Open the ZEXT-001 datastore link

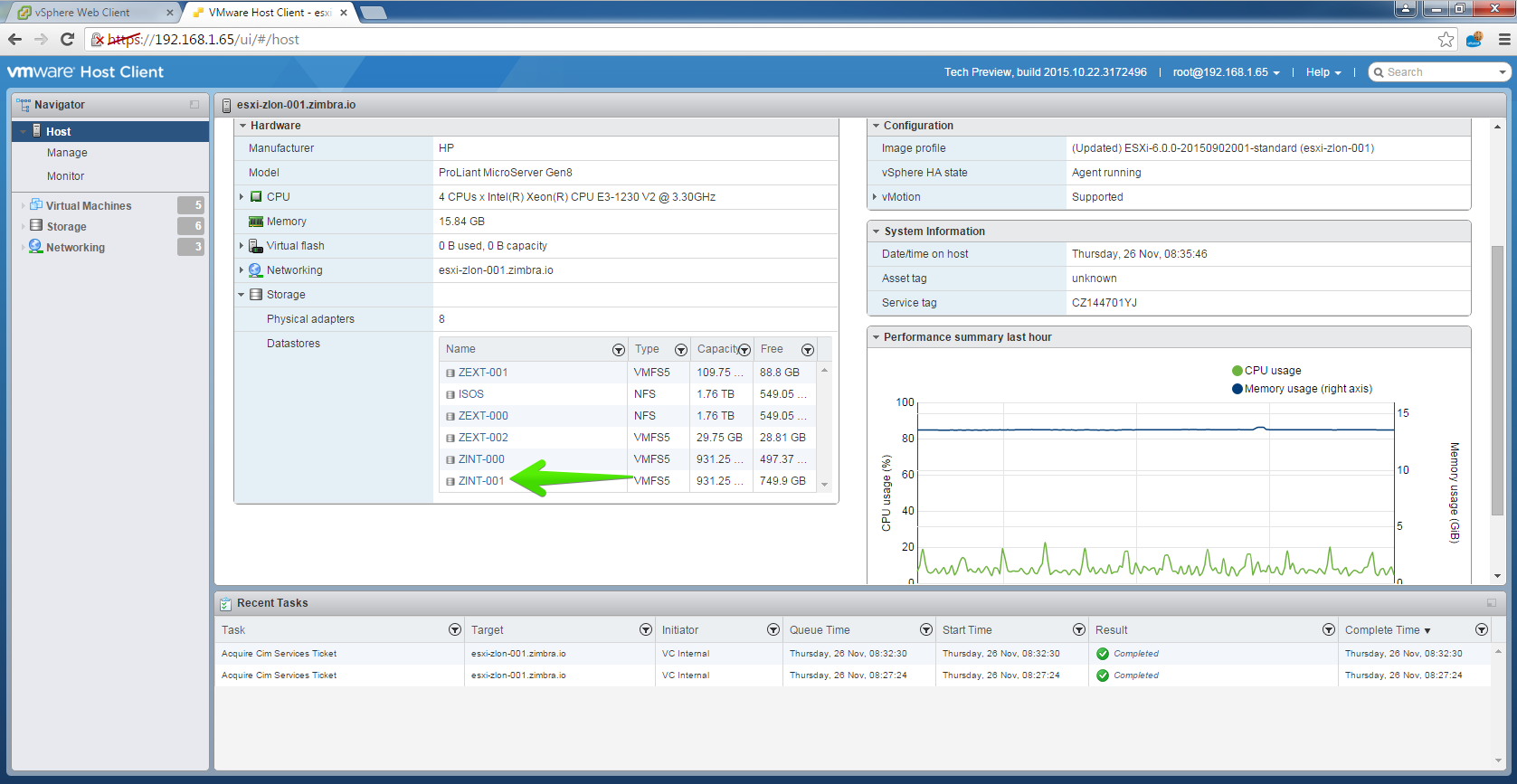[483, 373]
